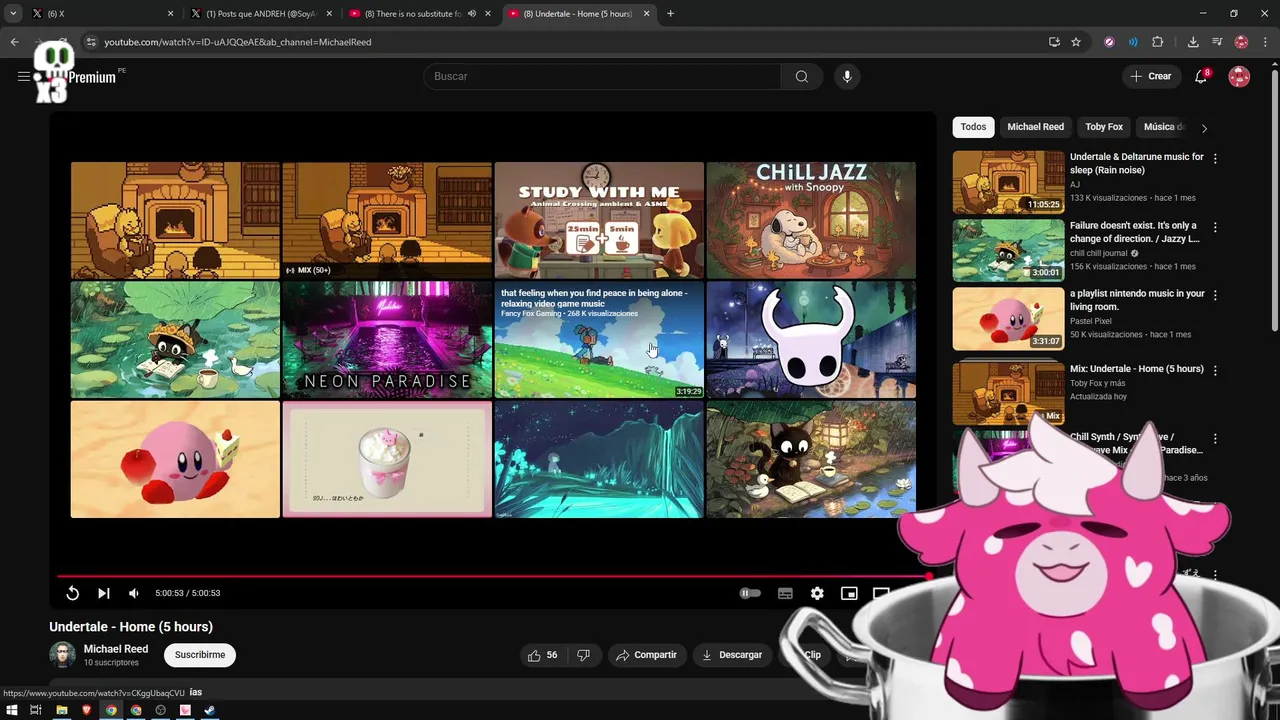Viewport: 1280px width, 720px height.
Task: Open the Mix (50+) endscreen playlist
Action: coord(387,220)
